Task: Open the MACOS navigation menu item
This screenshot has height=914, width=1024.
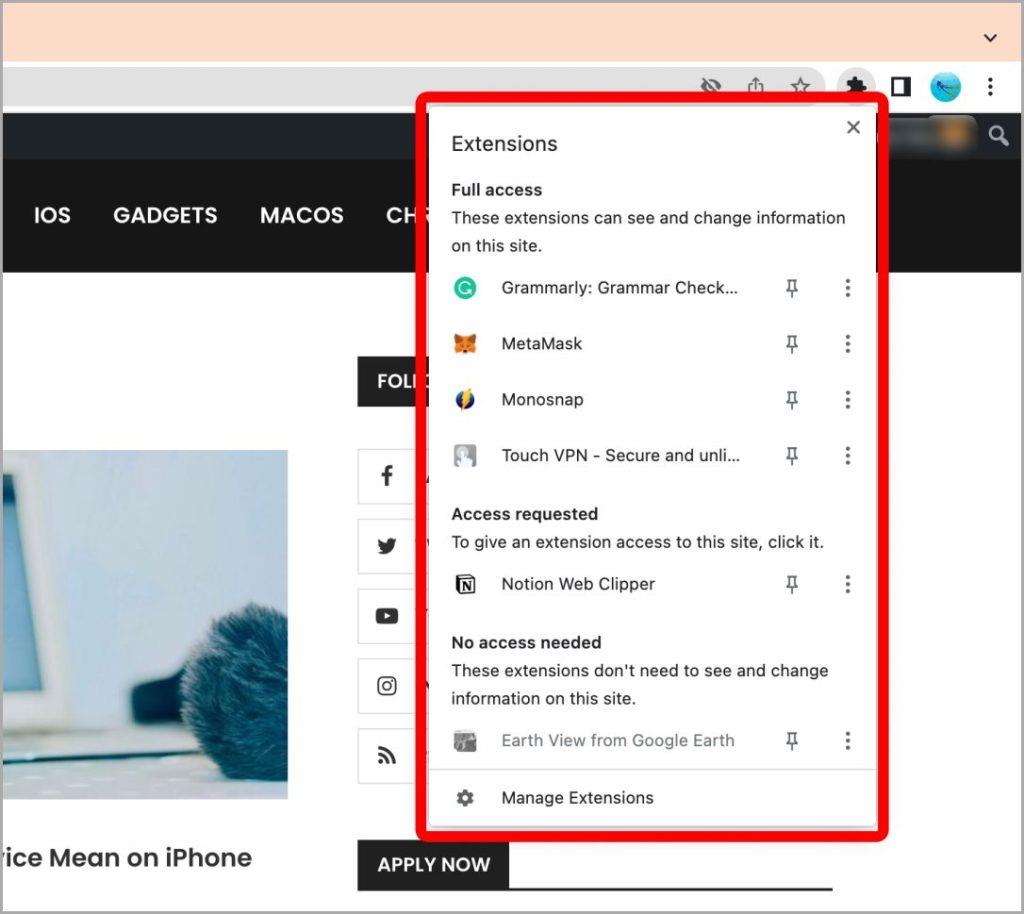Action: 302,215
